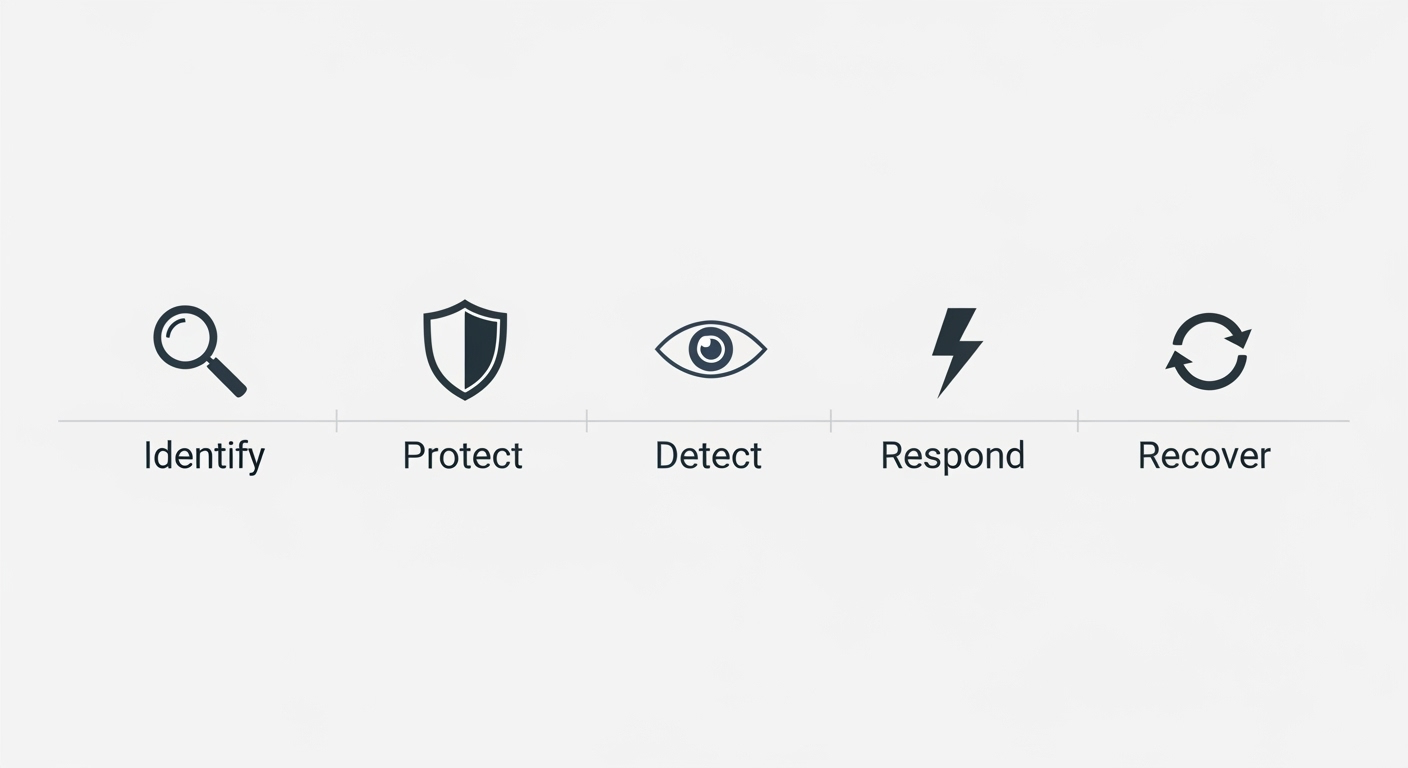Click the circular arrows Recover icon
This screenshot has width=1408, height=768.
pos(1208,351)
